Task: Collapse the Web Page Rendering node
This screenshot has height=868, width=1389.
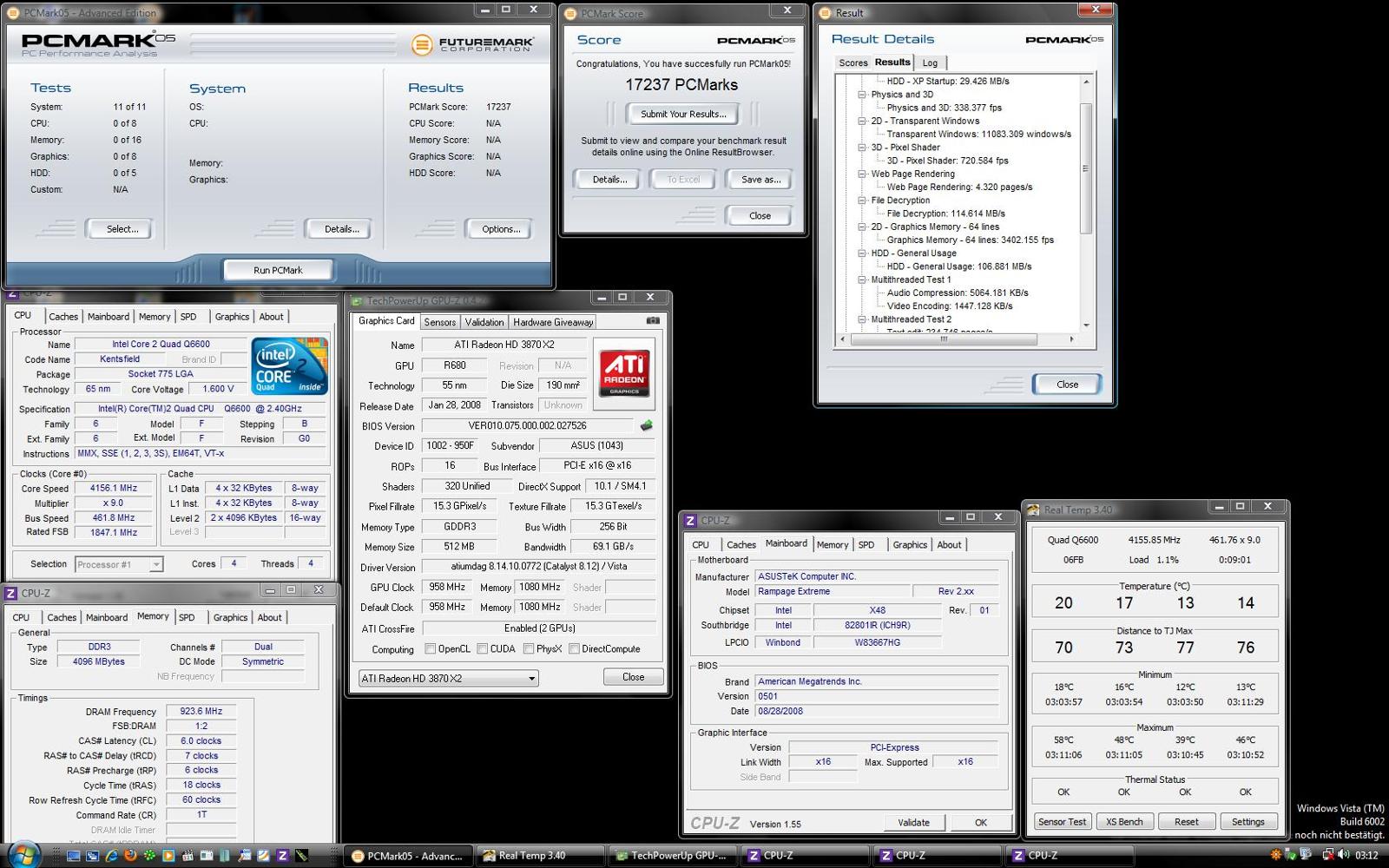Action: [862, 174]
